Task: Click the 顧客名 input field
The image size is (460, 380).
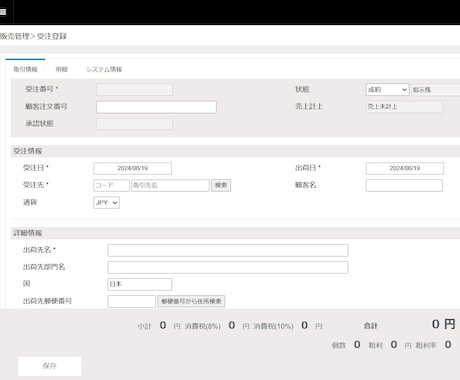Action: [x=404, y=185]
